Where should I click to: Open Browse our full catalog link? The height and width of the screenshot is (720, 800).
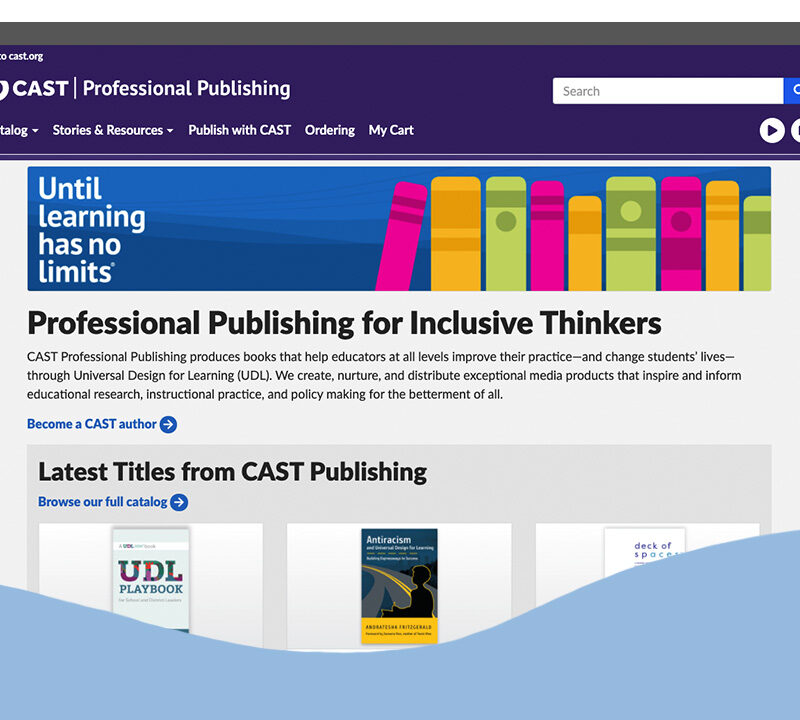tap(103, 502)
